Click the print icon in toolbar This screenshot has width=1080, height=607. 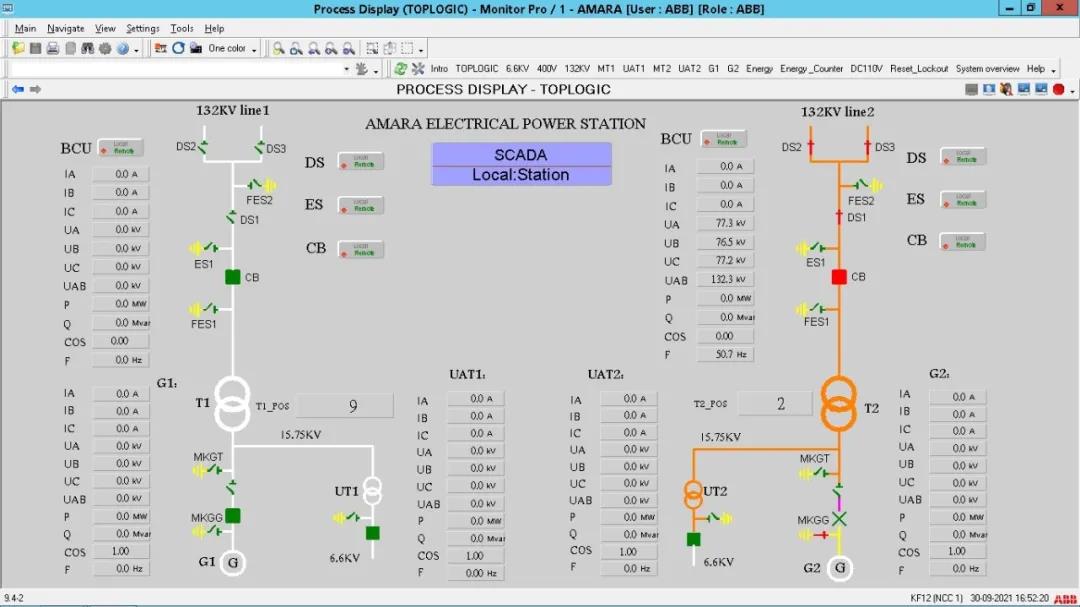click(x=53, y=48)
